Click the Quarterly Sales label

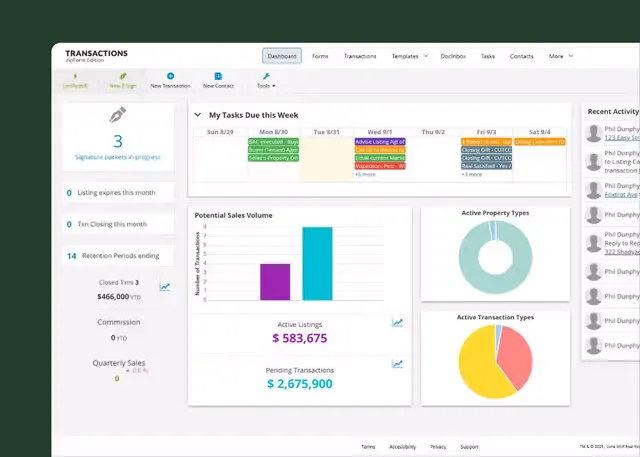119,363
